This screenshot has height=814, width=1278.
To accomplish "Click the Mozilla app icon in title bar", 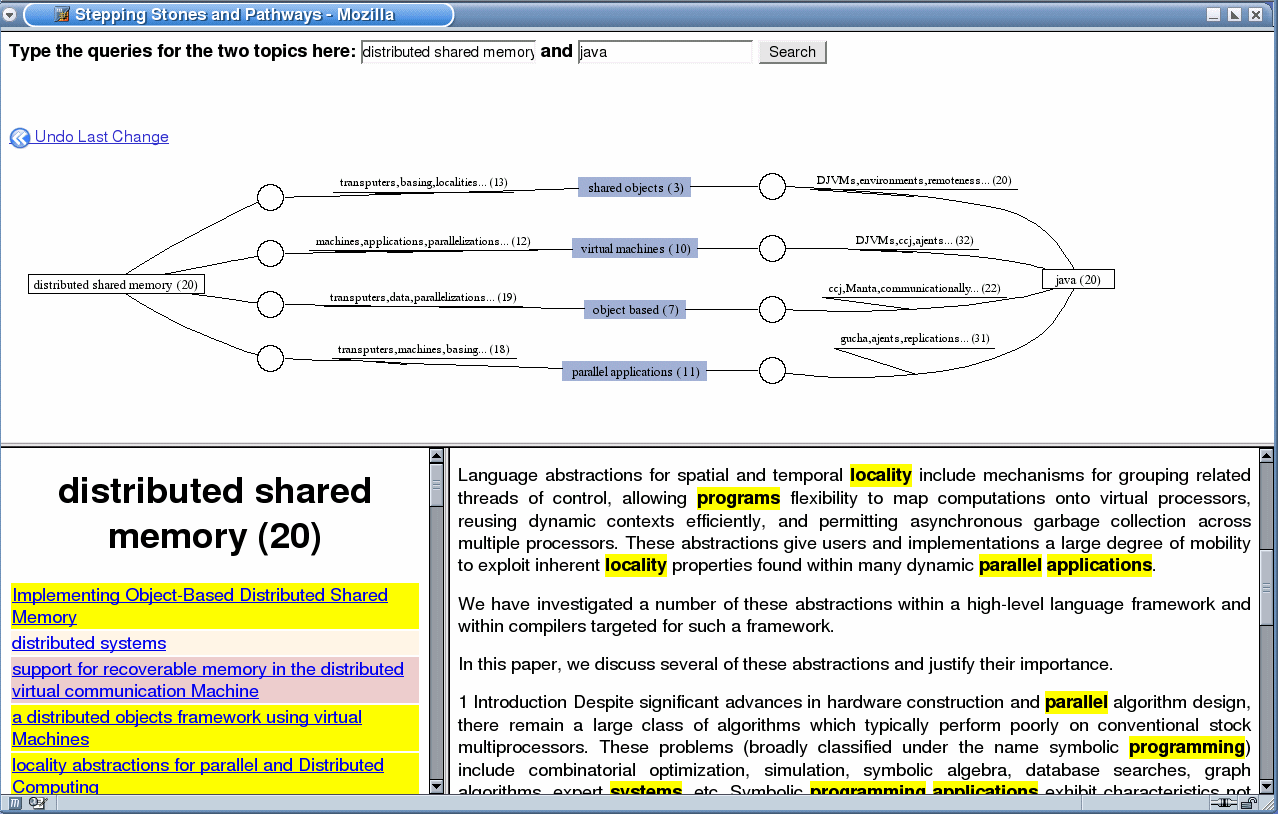I will [62, 14].
